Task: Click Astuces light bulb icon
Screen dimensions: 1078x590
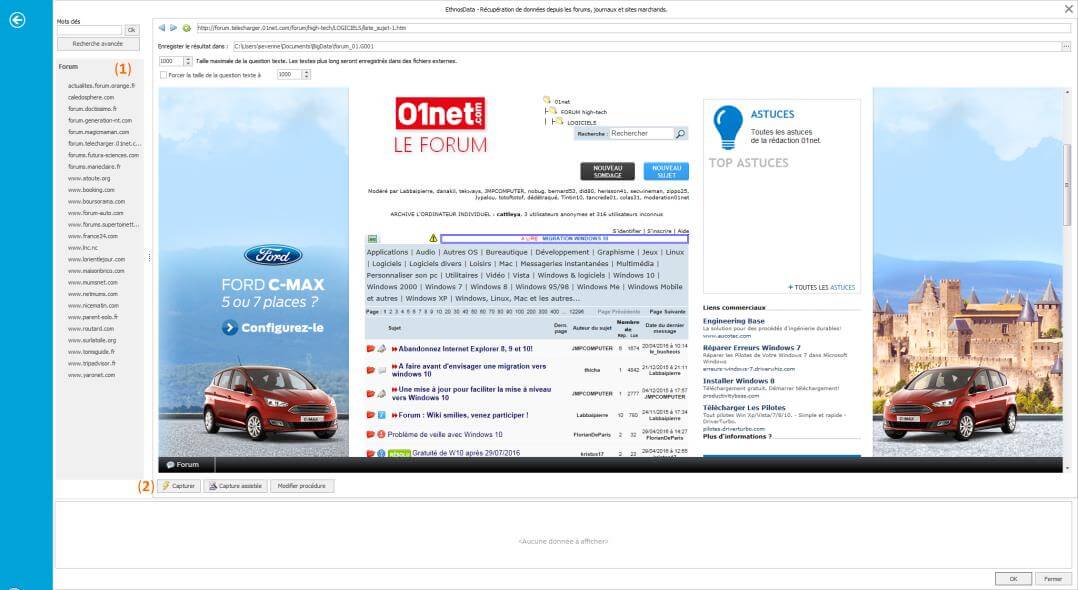Action: coord(727,127)
